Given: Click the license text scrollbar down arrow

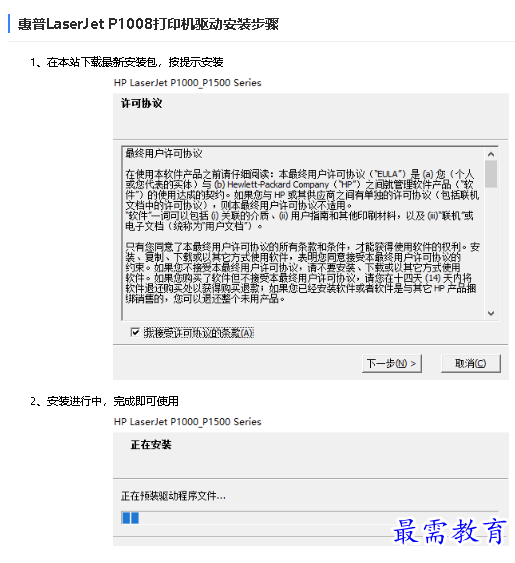Looking at the screenshot, I should tap(491, 313).
